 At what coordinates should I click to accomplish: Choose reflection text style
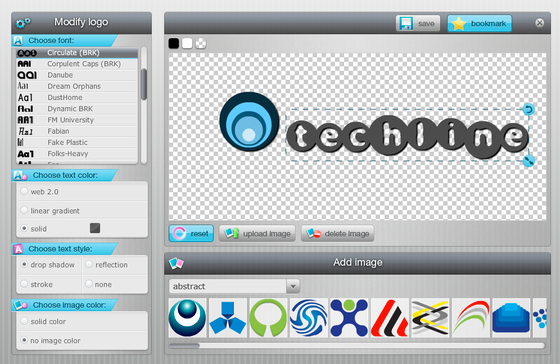(x=89, y=264)
